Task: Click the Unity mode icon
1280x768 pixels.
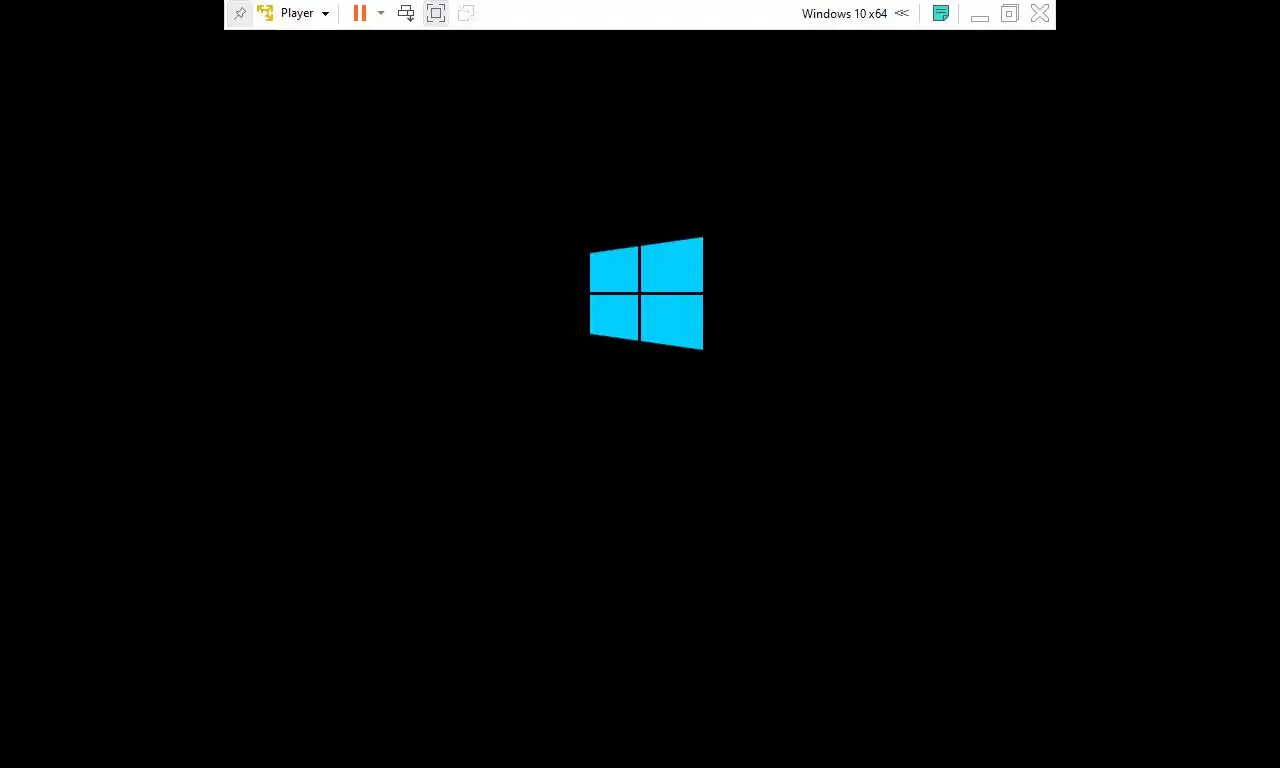Action: coord(466,14)
